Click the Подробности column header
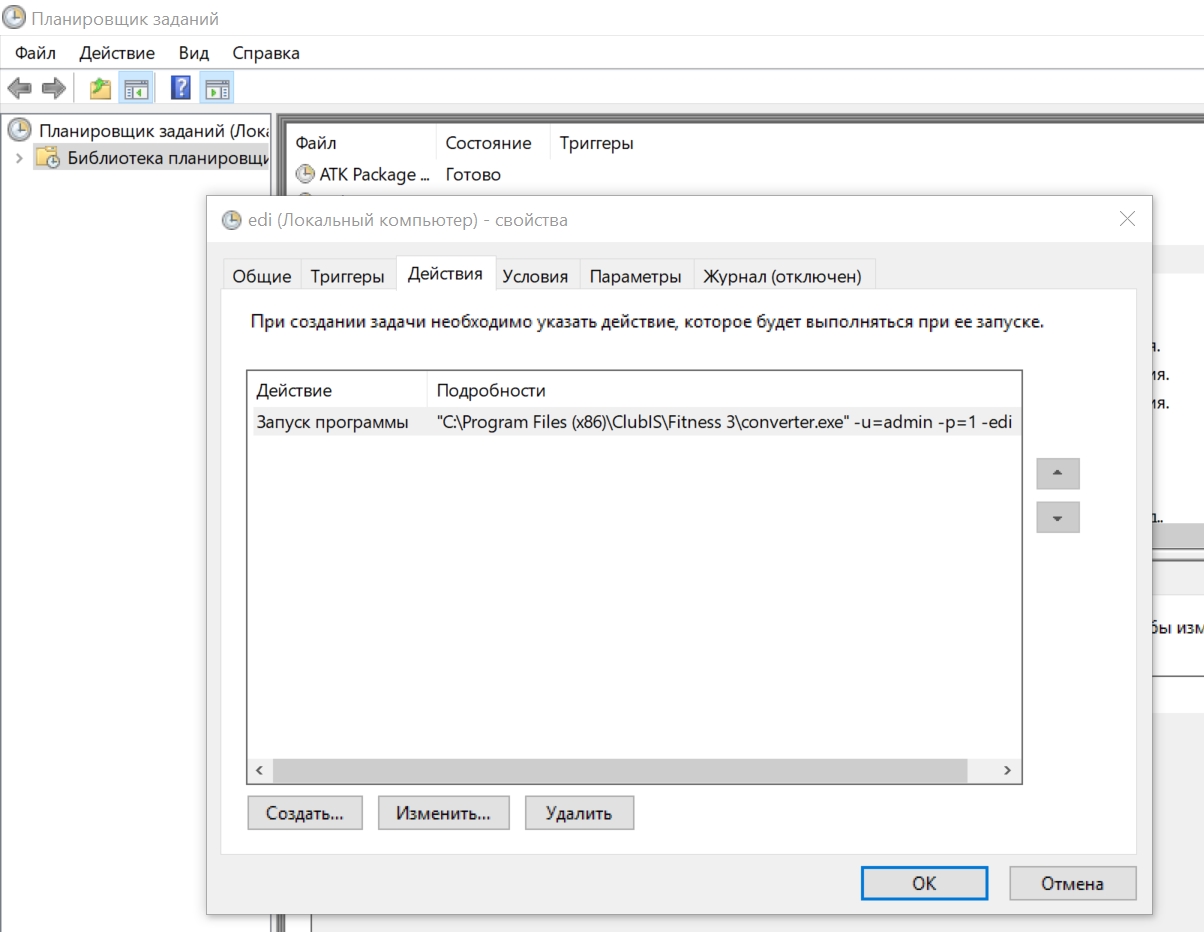Viewport: 1204px width, 932px height. click(x=724, y=390)
